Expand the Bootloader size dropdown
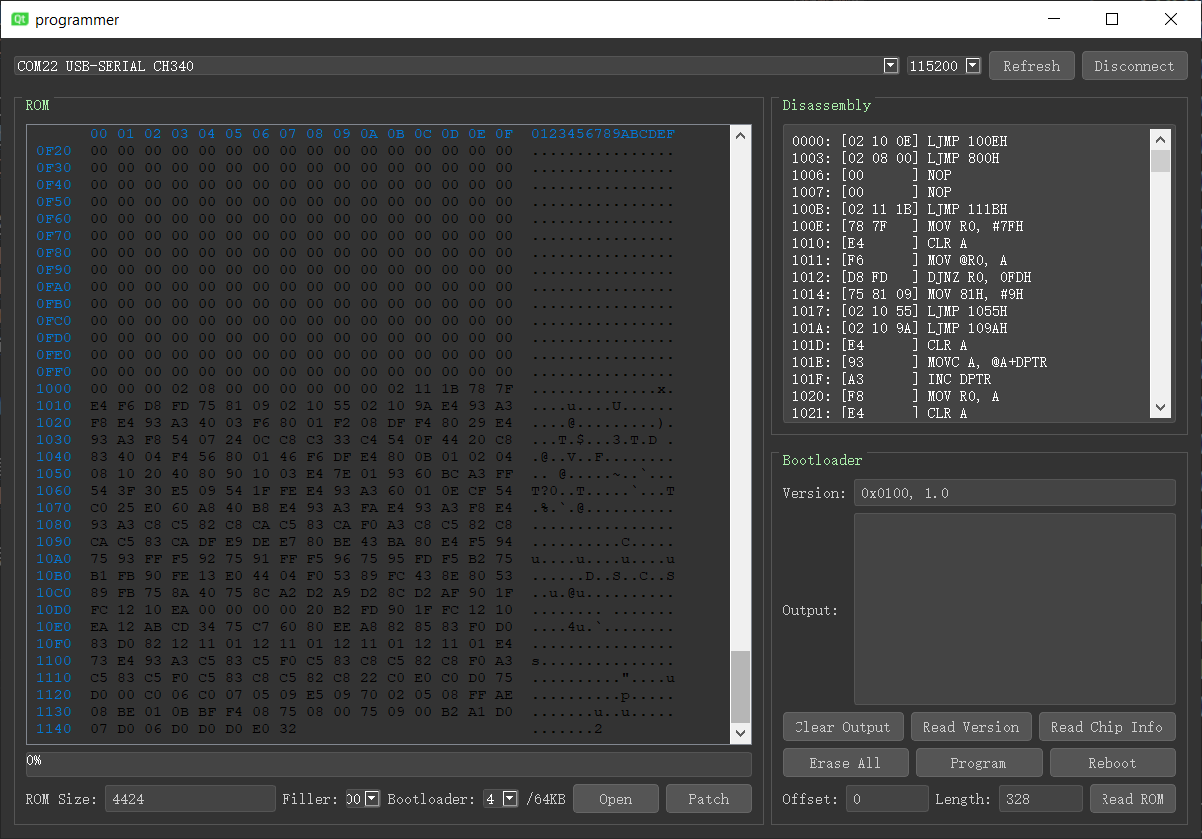 coord(510,798)
